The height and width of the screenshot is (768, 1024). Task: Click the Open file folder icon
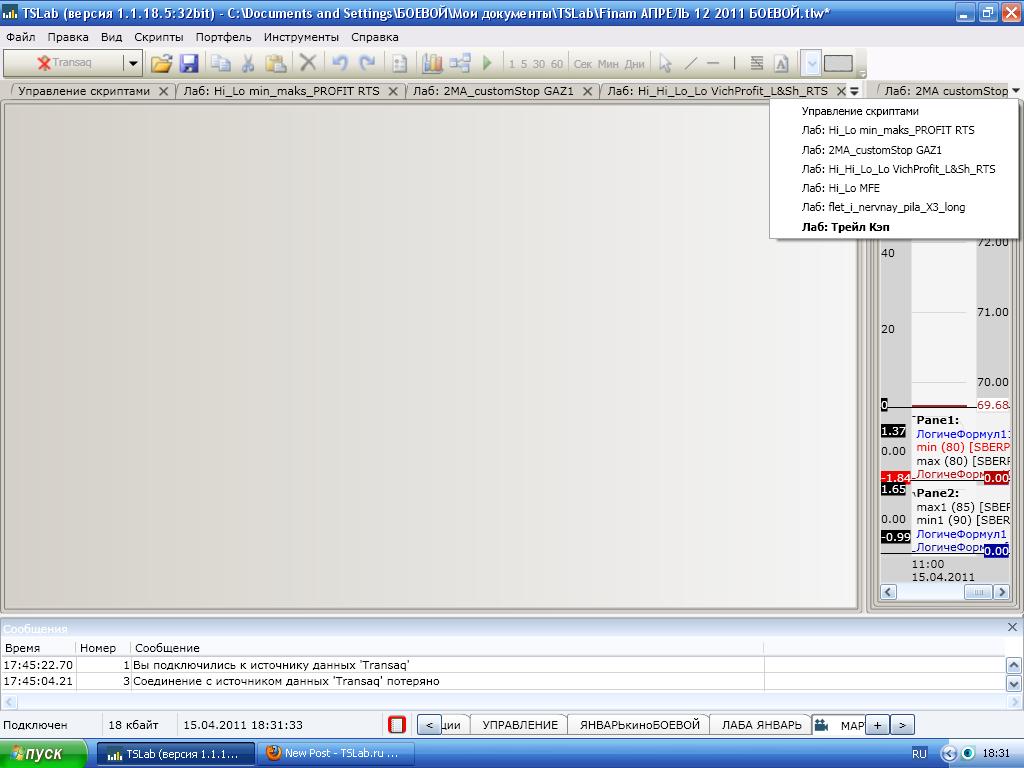coord(161,63)
